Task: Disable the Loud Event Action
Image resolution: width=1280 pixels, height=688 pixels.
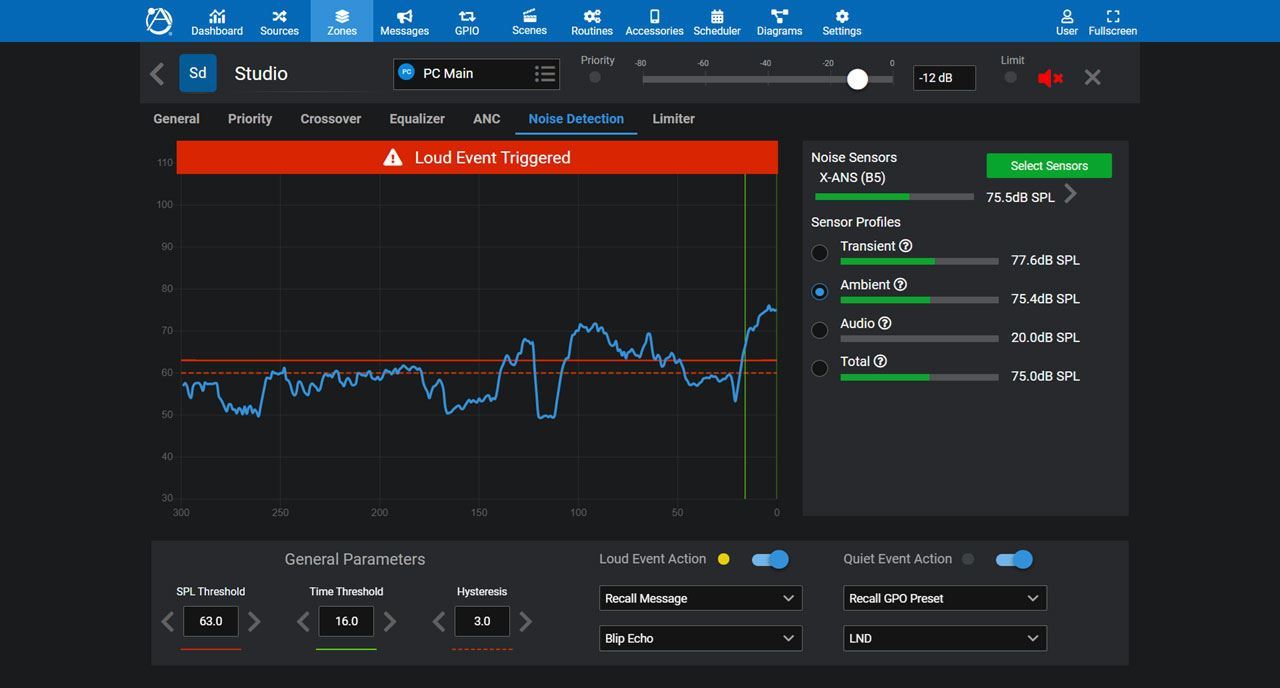Action: click(x=769, y=559)
